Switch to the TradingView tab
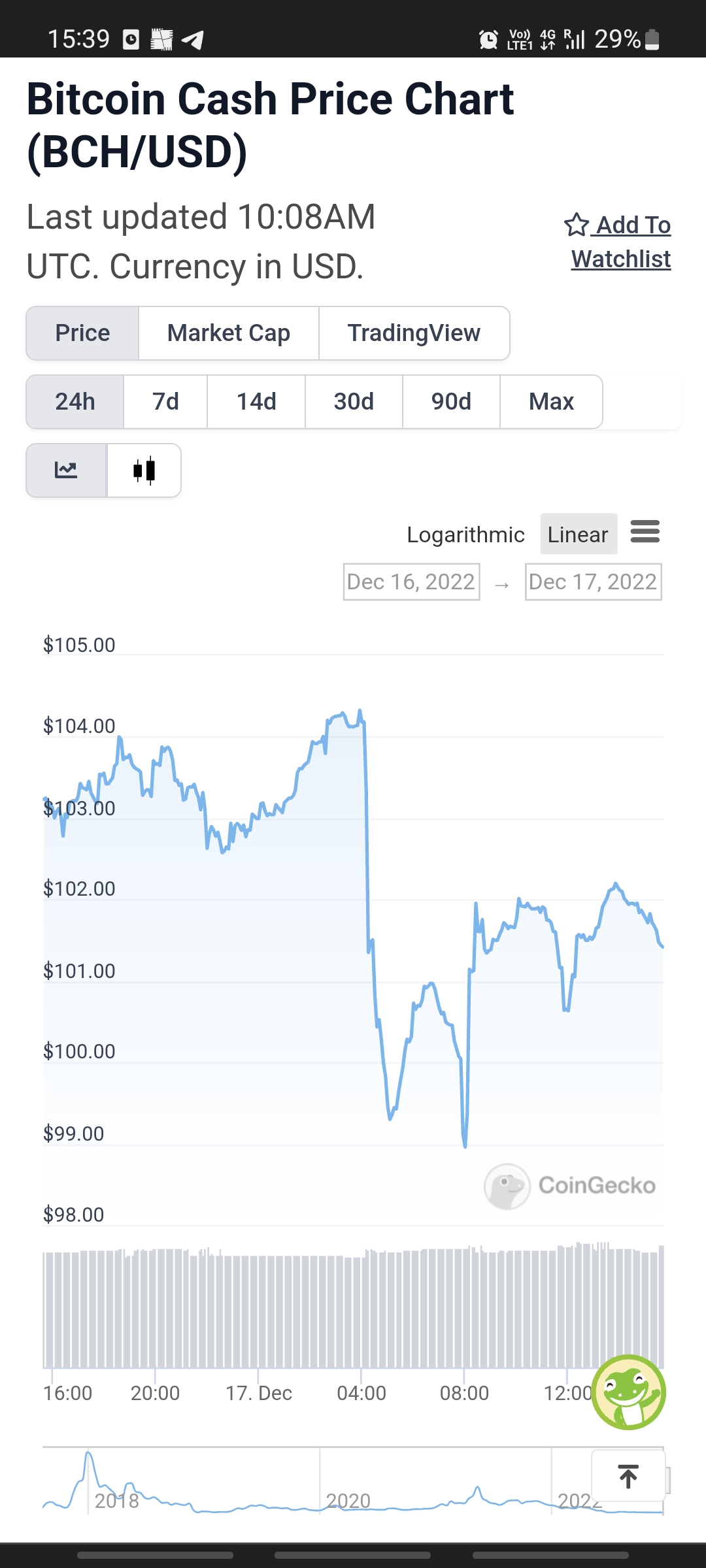Viewport: 706px width, 1568px height. click(414, 333)
